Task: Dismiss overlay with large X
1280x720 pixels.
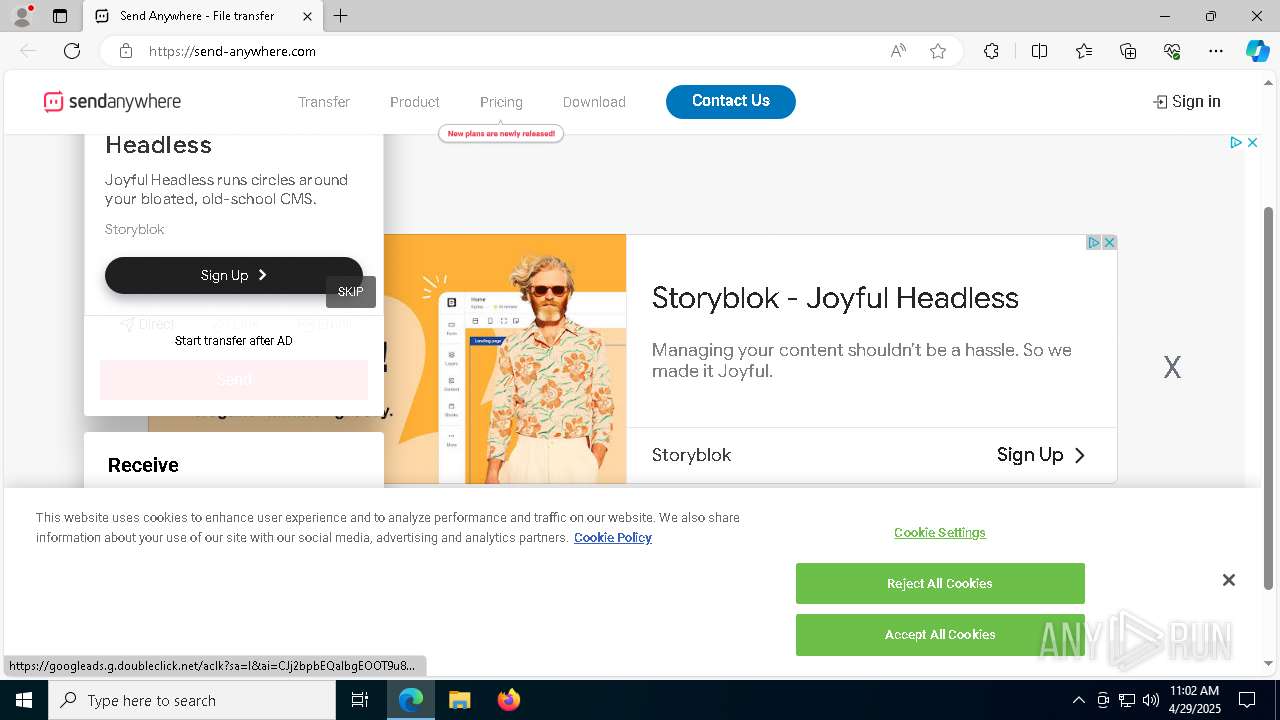Action: click(x=1172, y=367)
